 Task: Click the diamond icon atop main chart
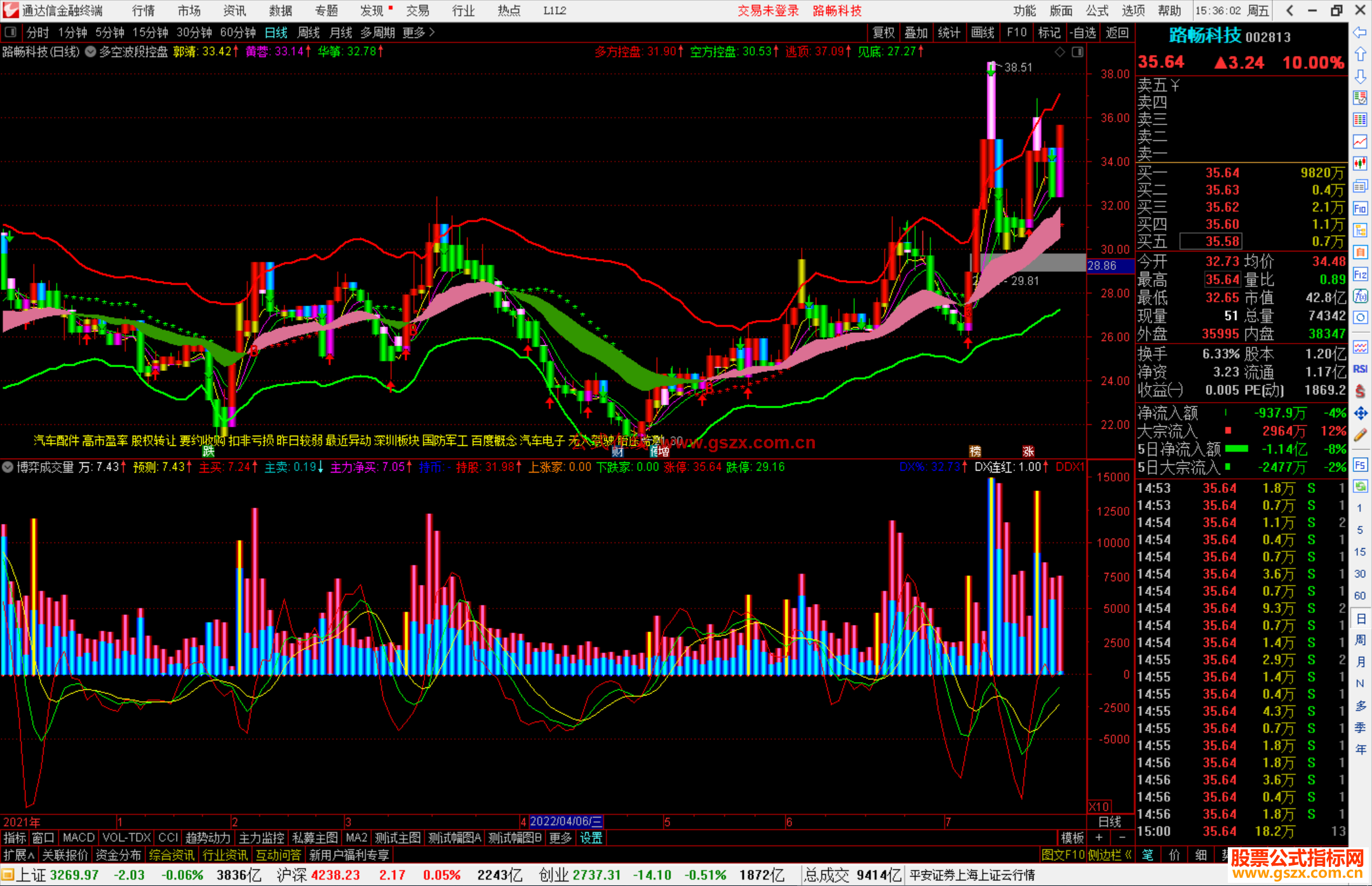click(1059, 52)
